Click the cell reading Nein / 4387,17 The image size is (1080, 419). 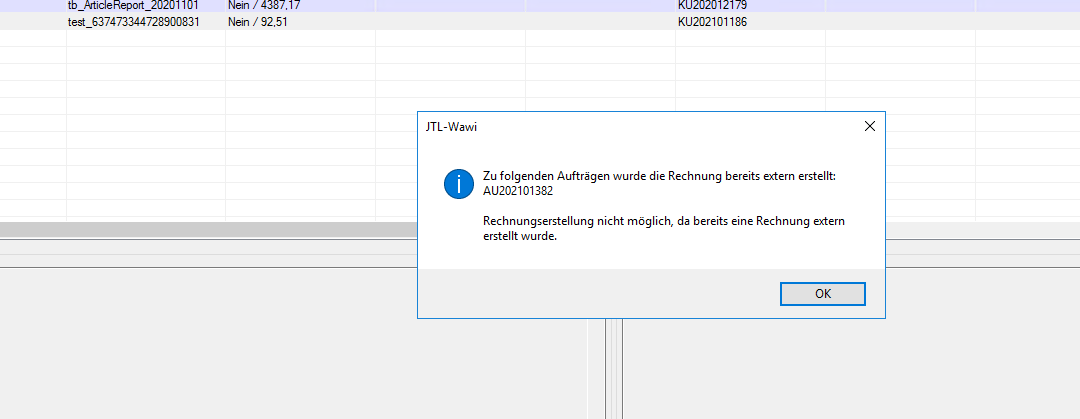click(300, 5)
